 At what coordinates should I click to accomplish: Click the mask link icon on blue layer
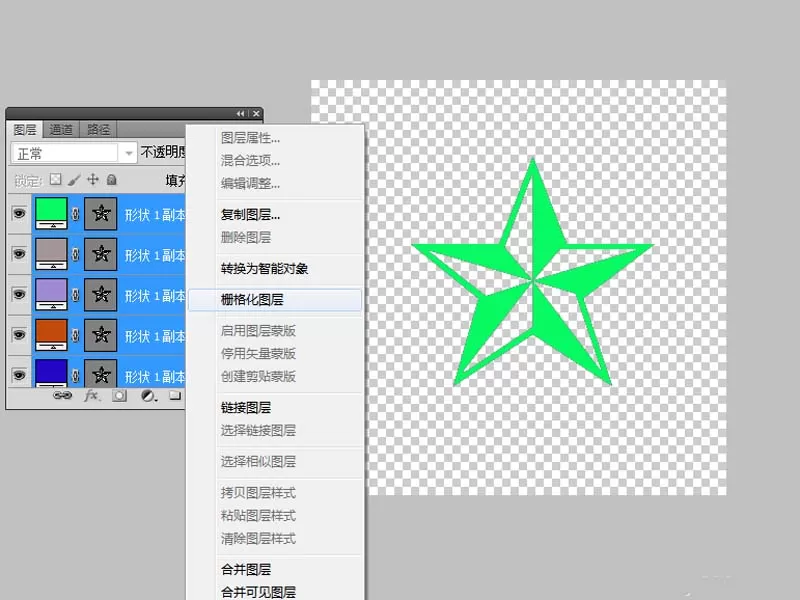tap(76, 376)
